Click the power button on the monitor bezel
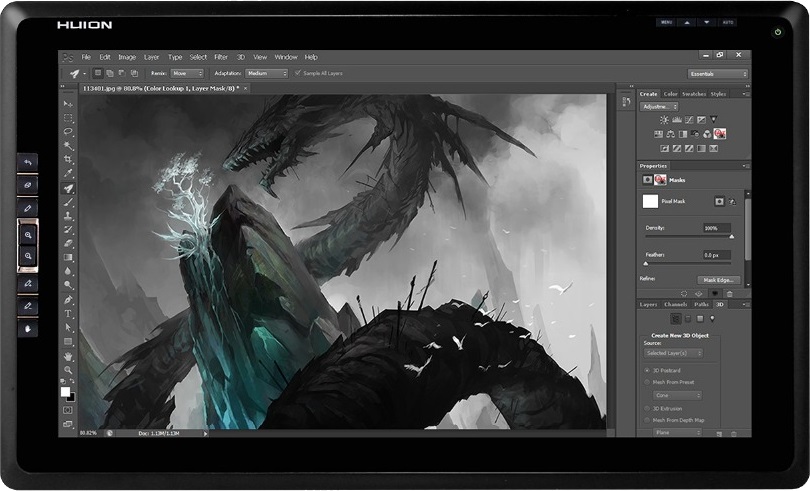 [777, 32]
